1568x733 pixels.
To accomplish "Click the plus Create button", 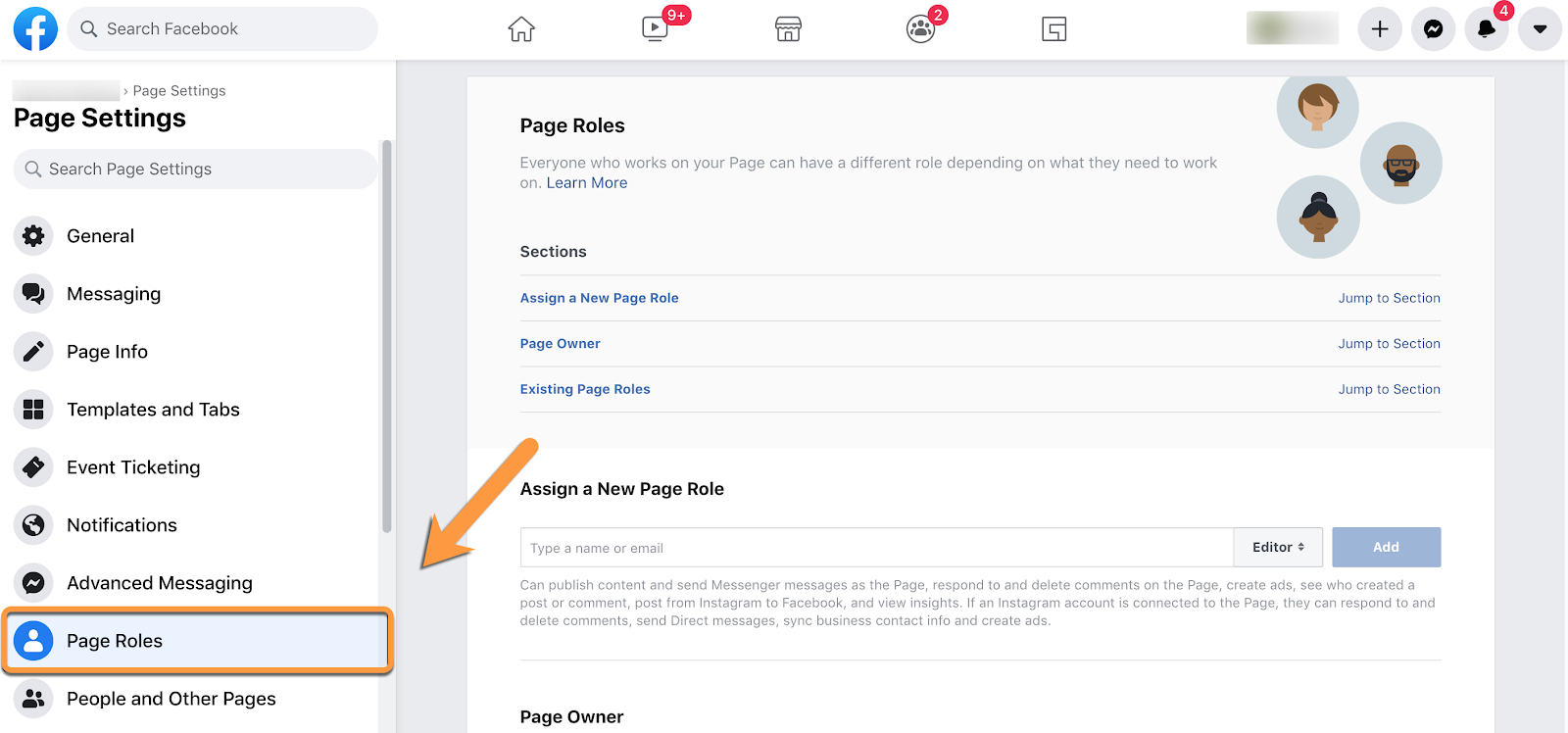I will [x=1380, y=29].
